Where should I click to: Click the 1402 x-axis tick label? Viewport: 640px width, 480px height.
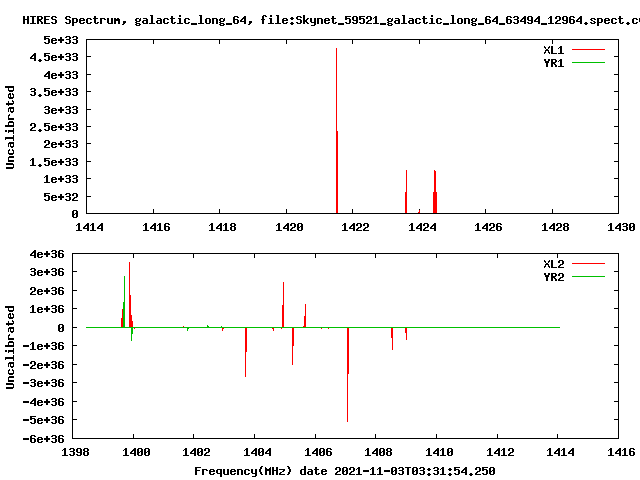click(x=196, y=452)
